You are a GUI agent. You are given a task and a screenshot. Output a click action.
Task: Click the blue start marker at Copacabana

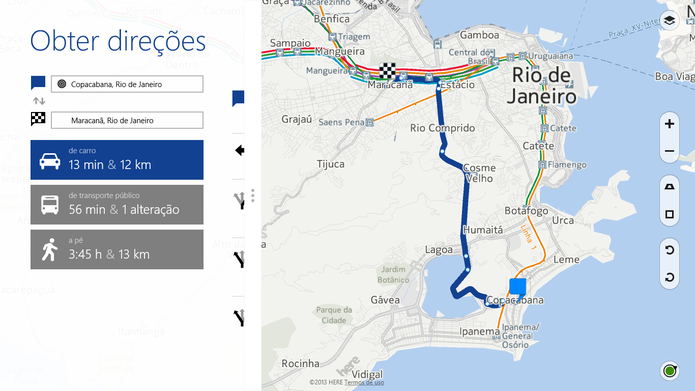(x=517, y=288)
